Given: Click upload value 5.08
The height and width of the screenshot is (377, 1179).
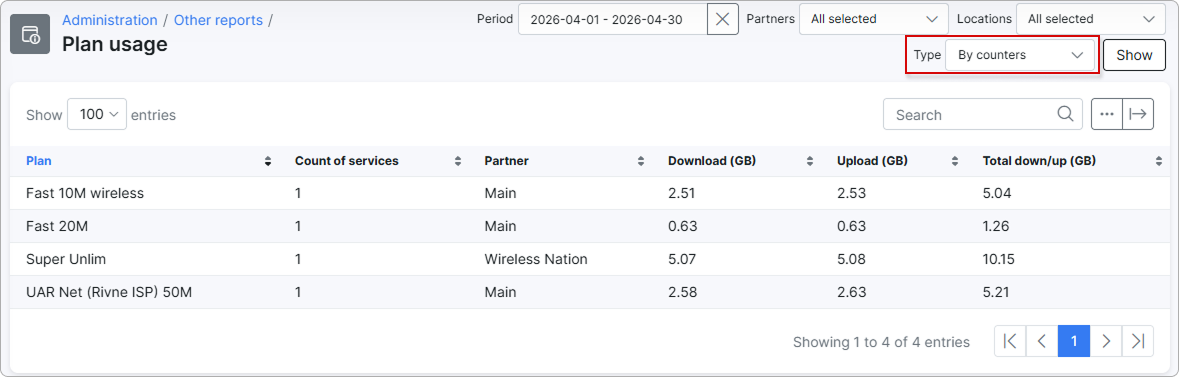Looking at the screenshot, I should [851, 259].
